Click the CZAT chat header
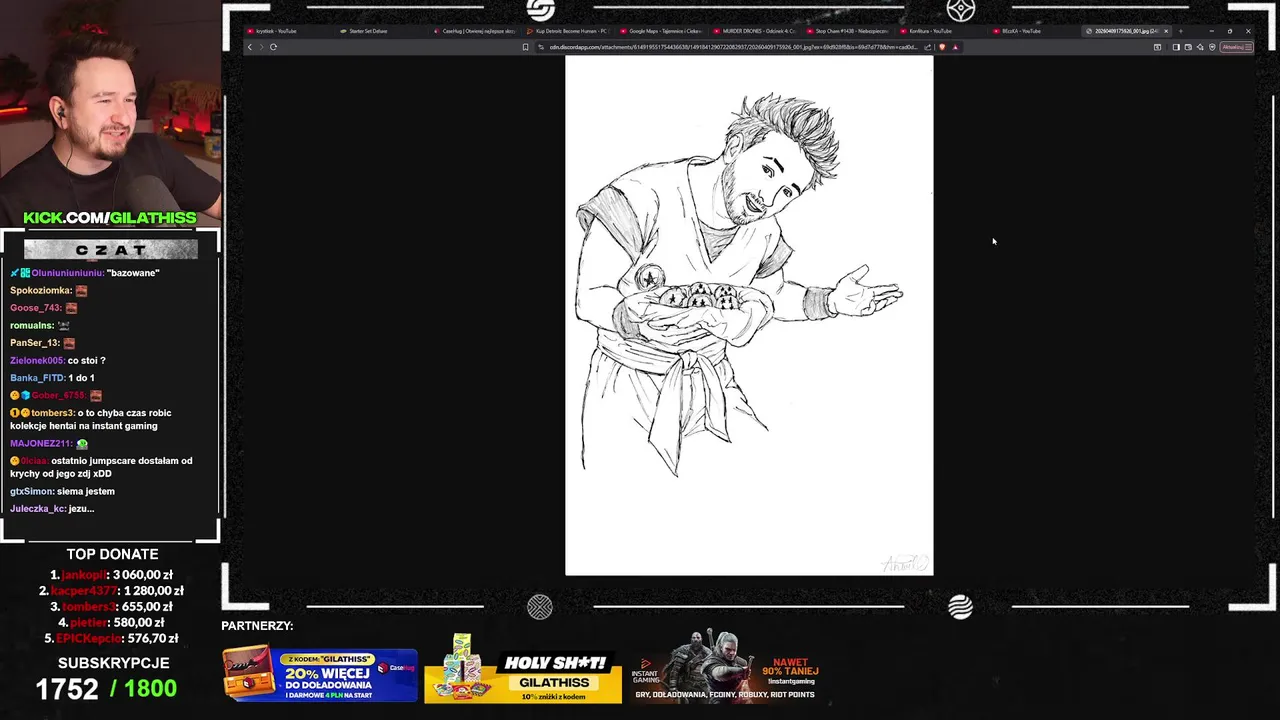 (x=111, y=249)
